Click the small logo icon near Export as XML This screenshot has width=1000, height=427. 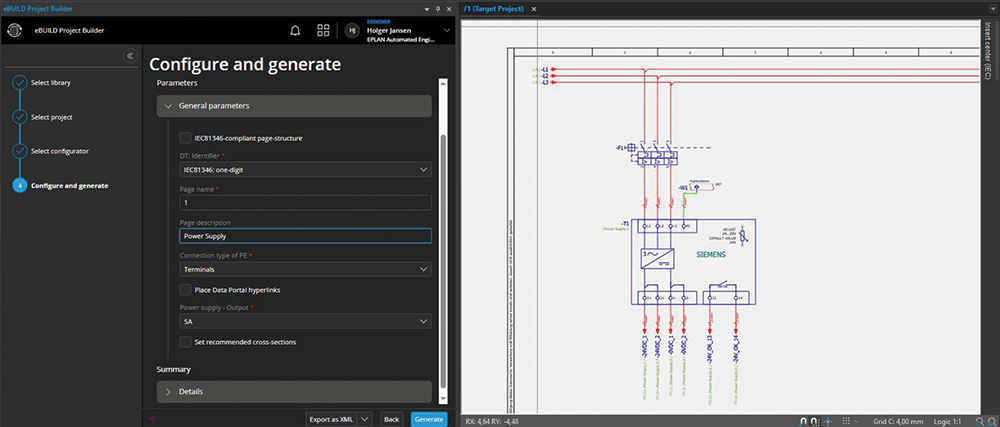point(152,419)
